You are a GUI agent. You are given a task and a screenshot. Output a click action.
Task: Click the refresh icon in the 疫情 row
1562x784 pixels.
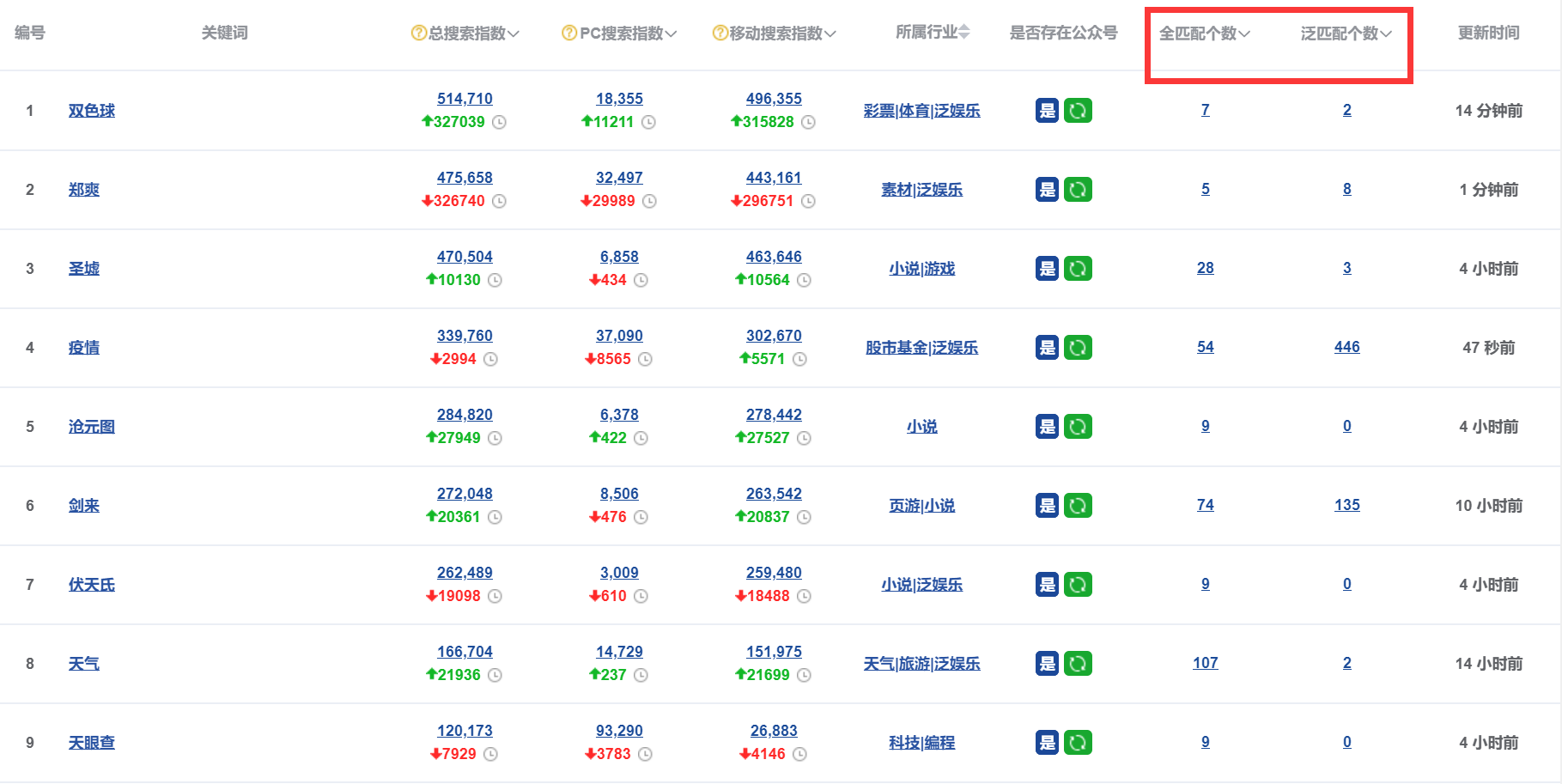click(x=1079, y=347)
